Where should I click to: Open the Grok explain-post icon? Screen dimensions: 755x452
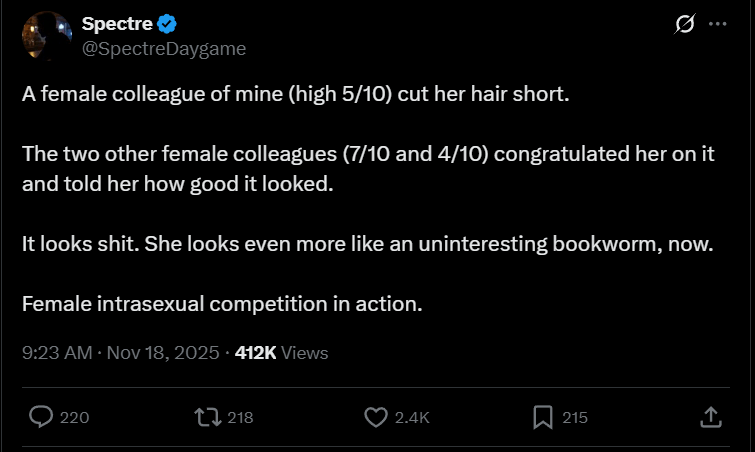[685, 25]
